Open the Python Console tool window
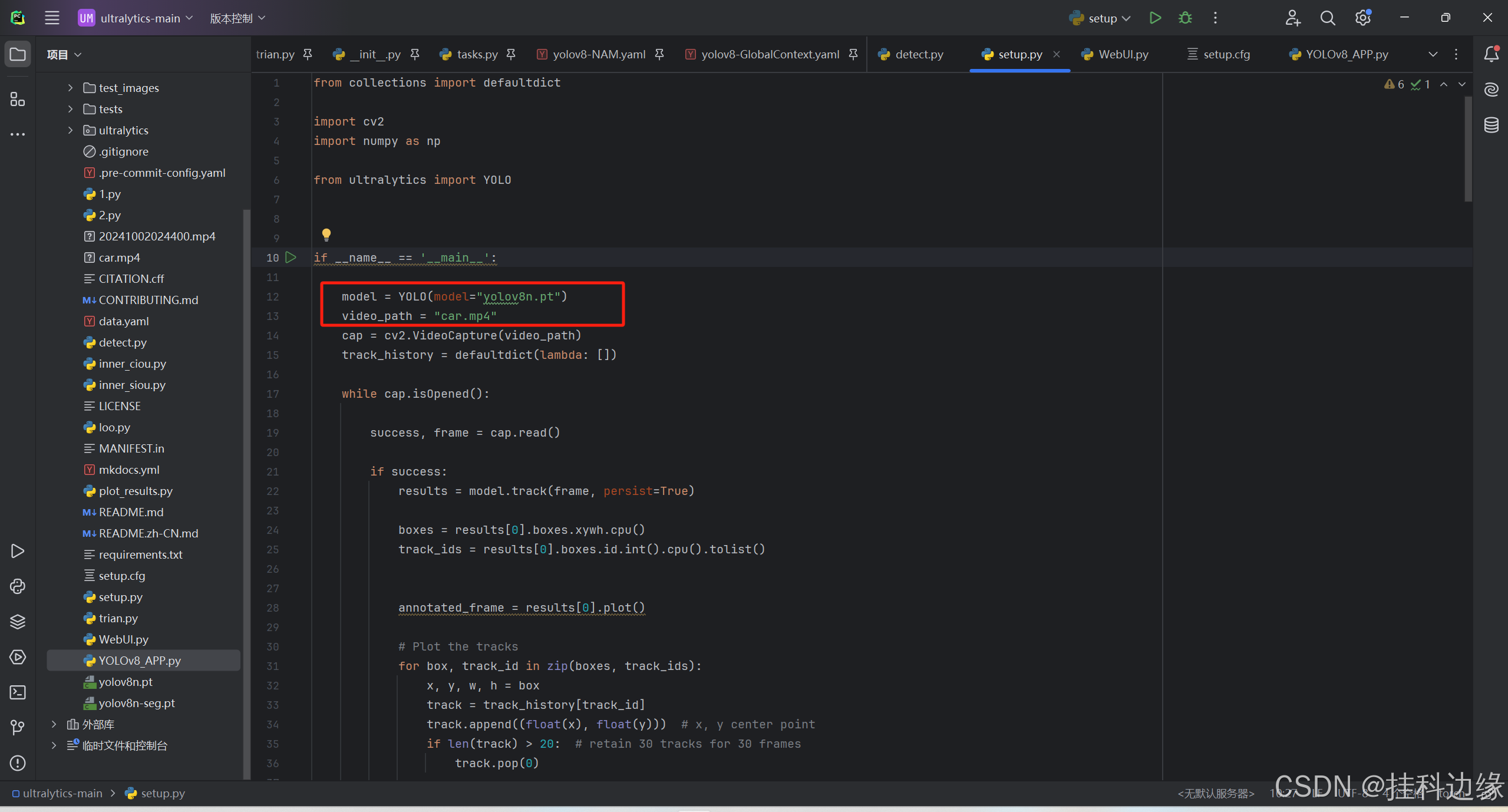 pyautogui.click(x=18, y=586)
